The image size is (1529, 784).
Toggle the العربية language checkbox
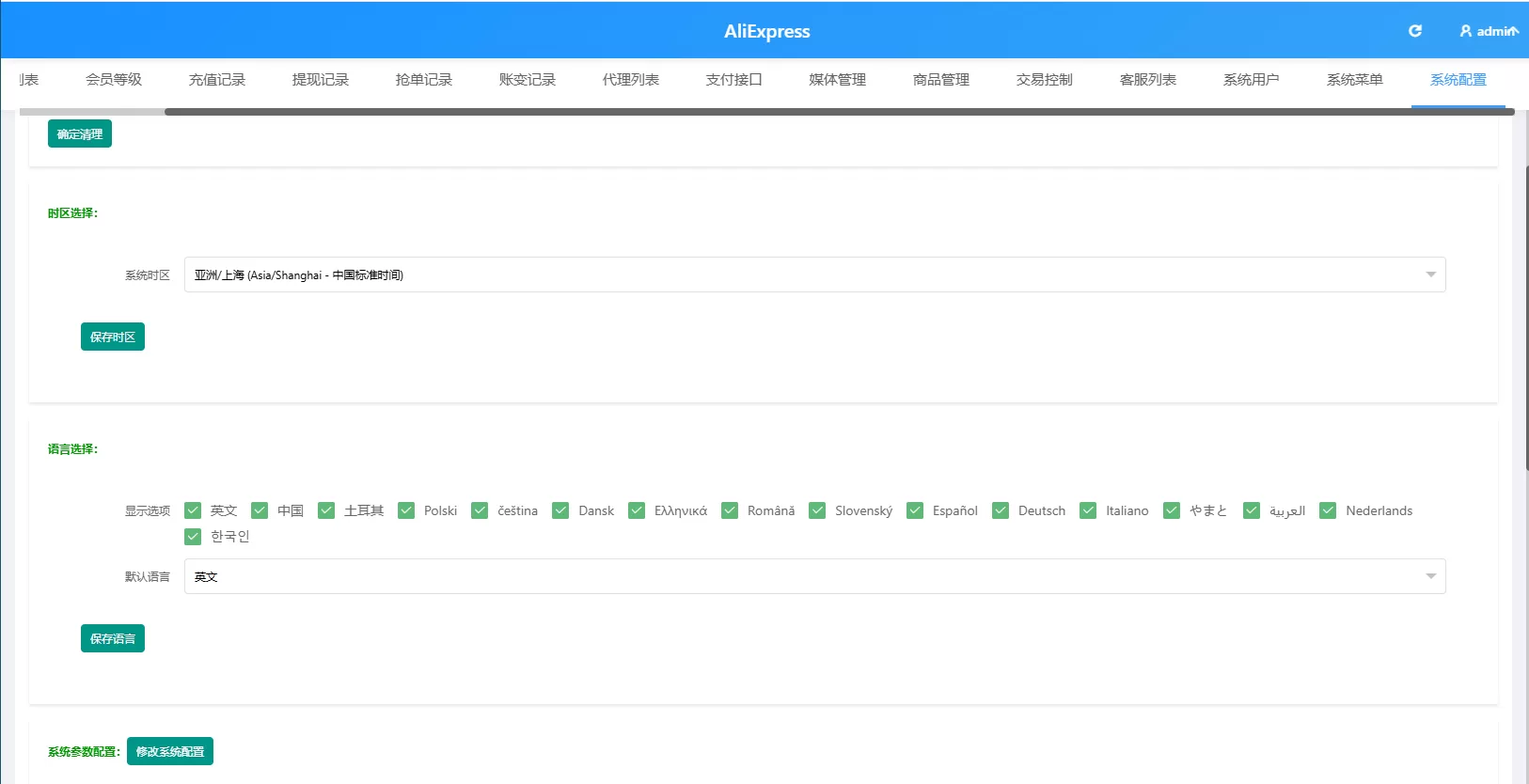click(x=1252, y=510)
